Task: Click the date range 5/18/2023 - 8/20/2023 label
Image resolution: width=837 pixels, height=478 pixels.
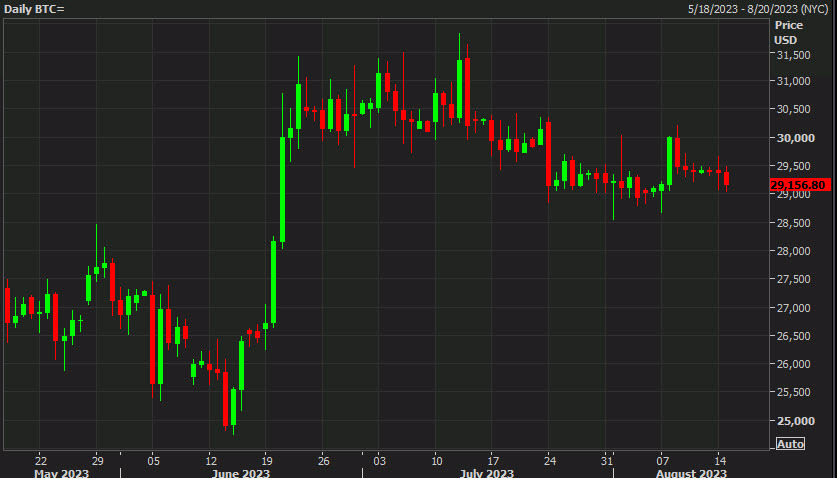Action: 758,9
